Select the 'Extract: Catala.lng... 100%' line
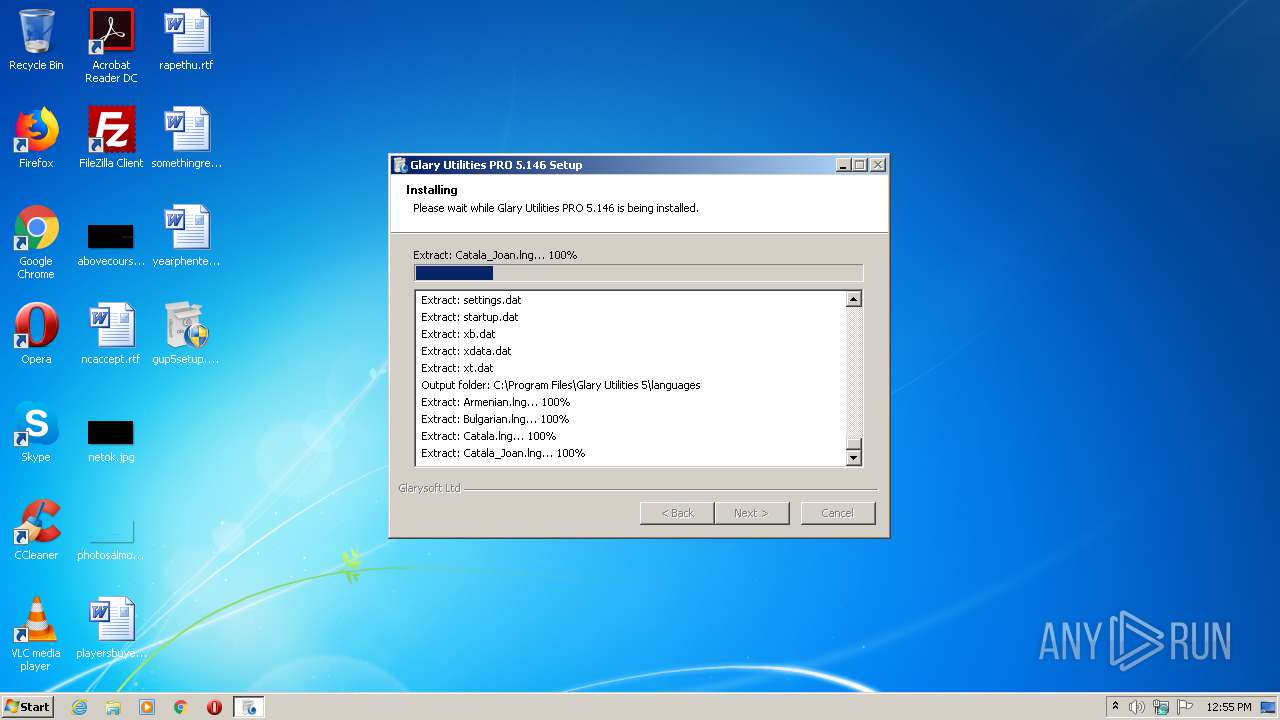 tap(488, 436)
